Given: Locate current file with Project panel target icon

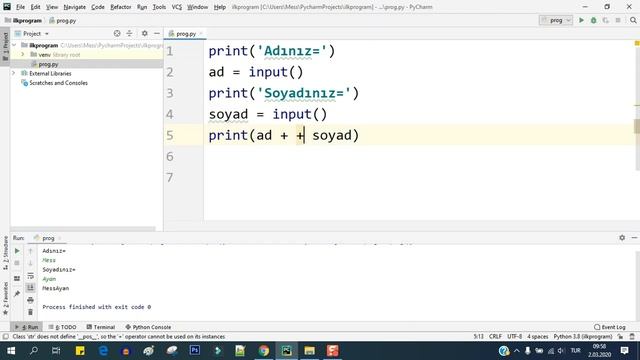Looking at the screenshot, I should pyautogui.click(x=117, y=33).
